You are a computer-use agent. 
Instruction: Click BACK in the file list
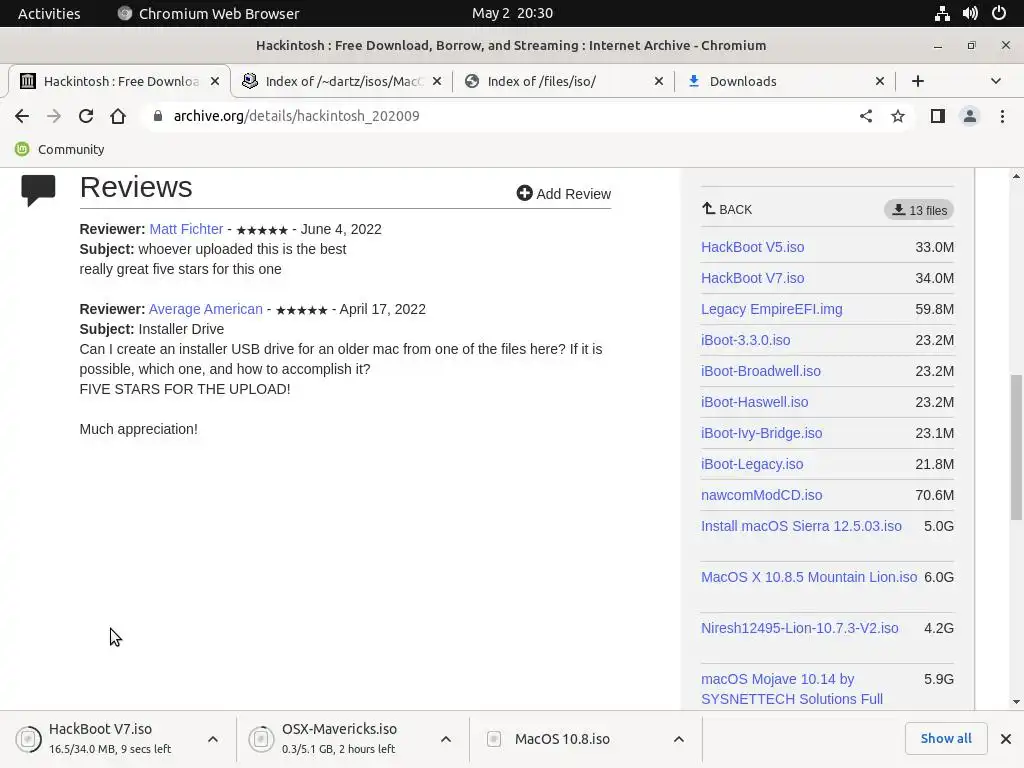(727, 210)
